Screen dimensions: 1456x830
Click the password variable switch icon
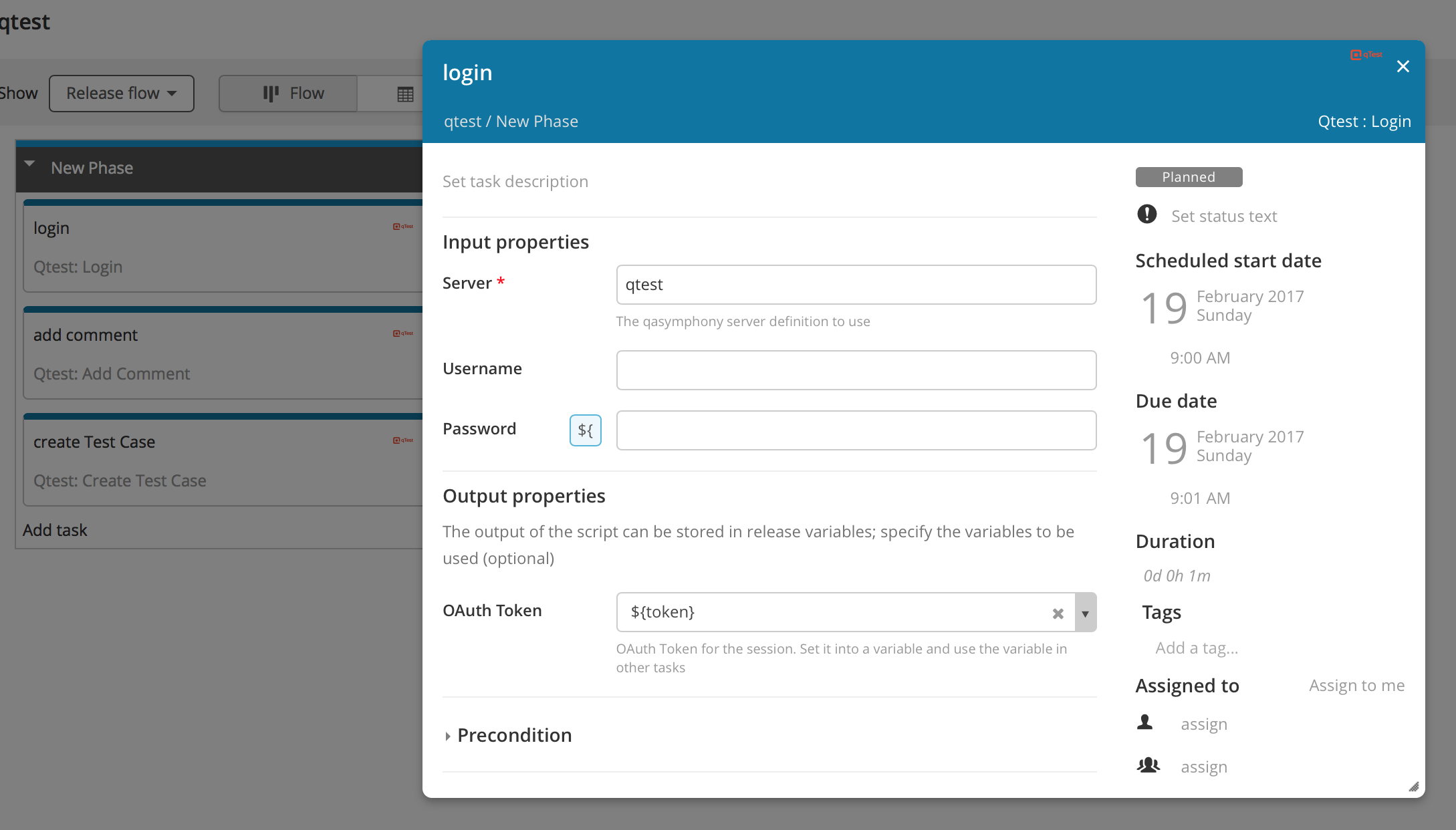point(585,430)
